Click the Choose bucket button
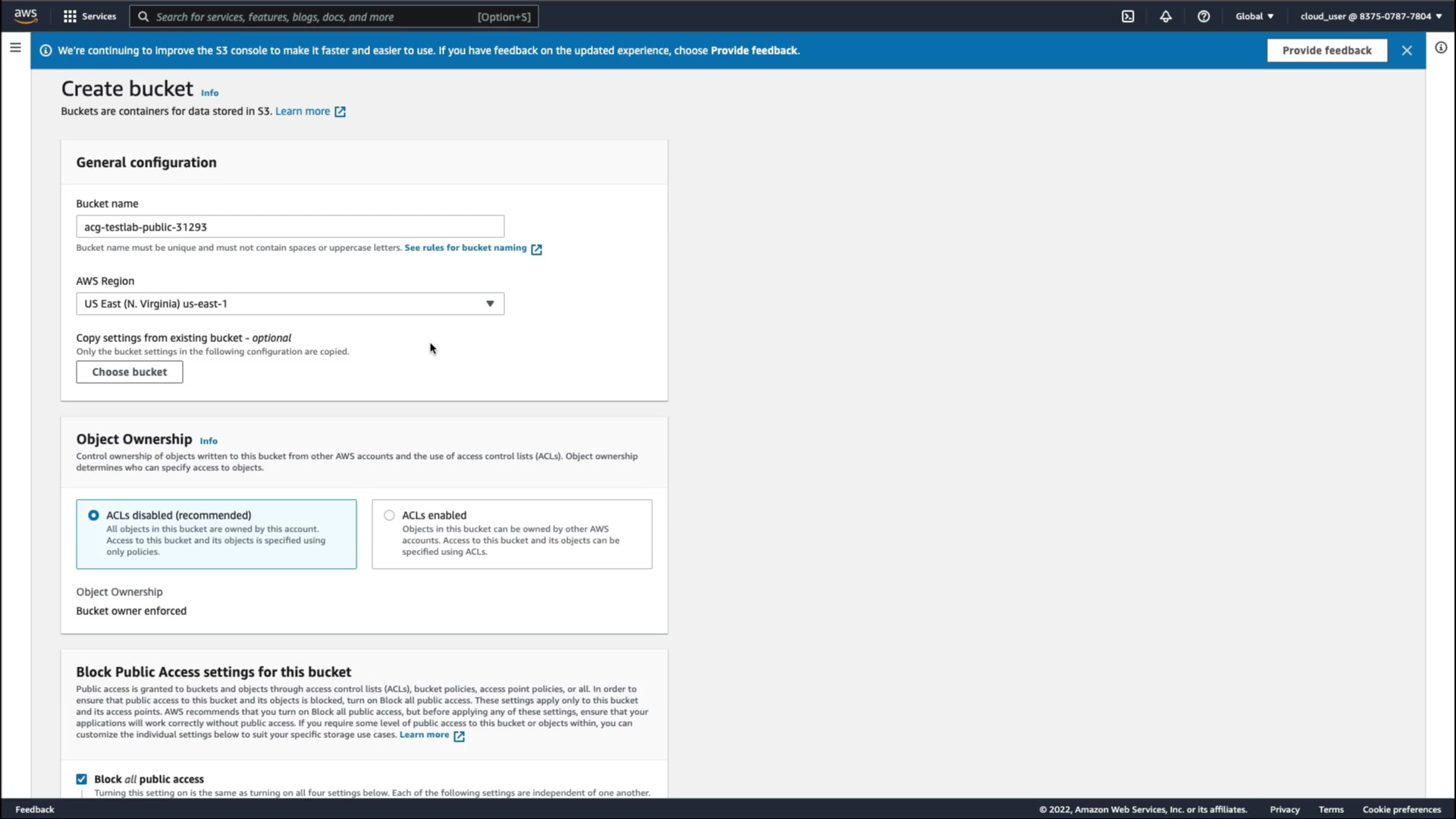 (x=129, y=372)
